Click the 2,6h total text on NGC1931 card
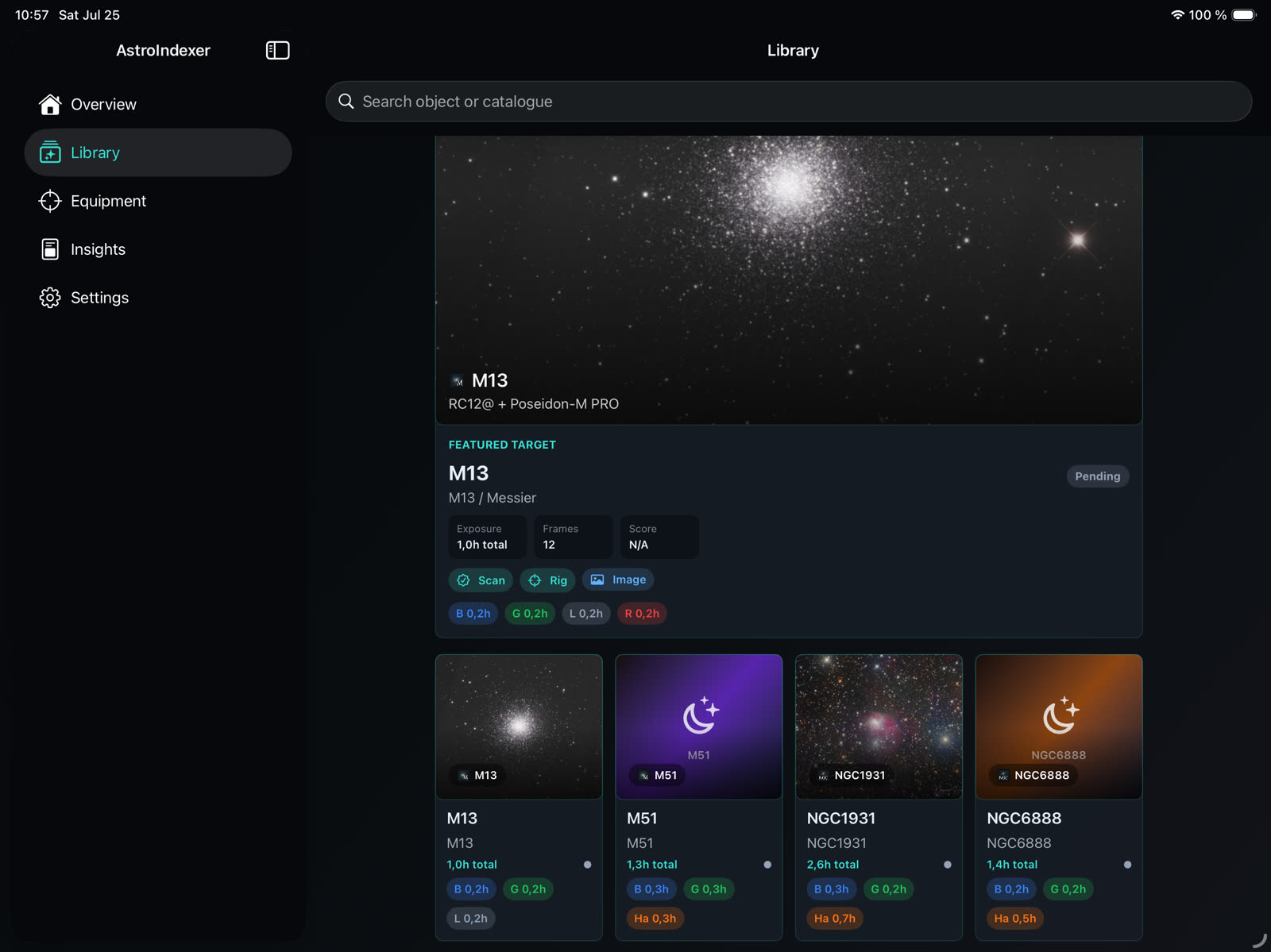Viewport: 1271px width, 952px height. 833,865
